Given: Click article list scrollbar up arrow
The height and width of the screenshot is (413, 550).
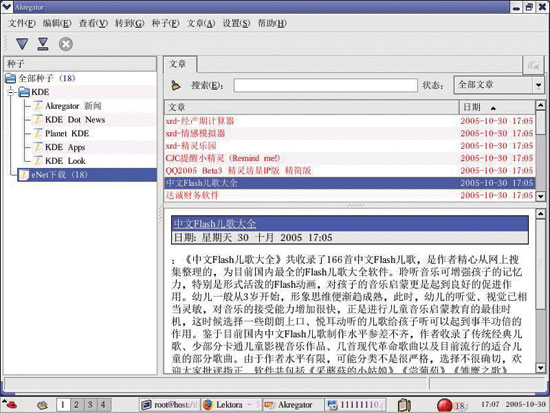Looking at the screenshot, I should coord(541,105).
